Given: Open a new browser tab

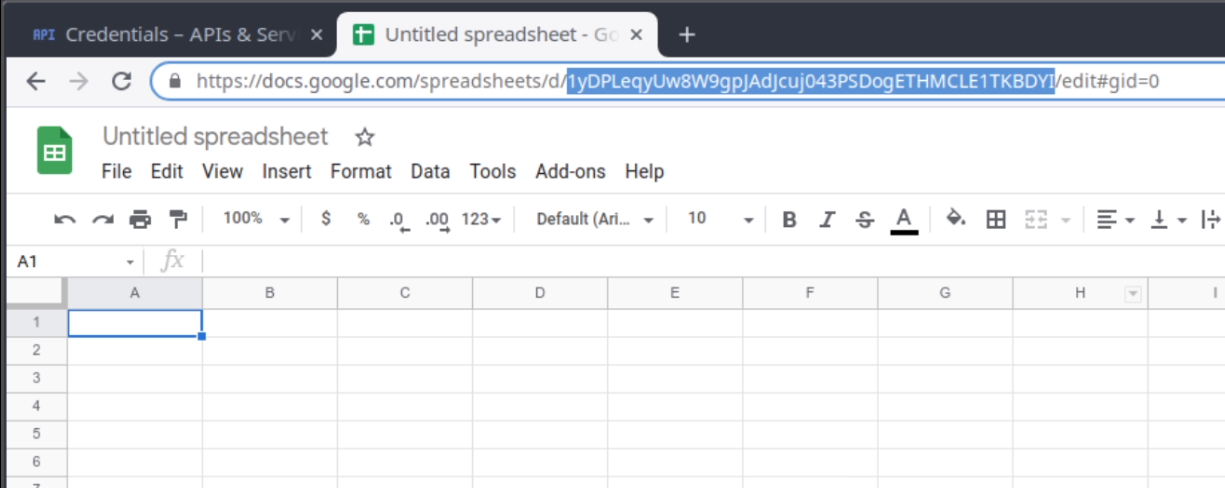Looking at the screenshot, I should [687, 35].
